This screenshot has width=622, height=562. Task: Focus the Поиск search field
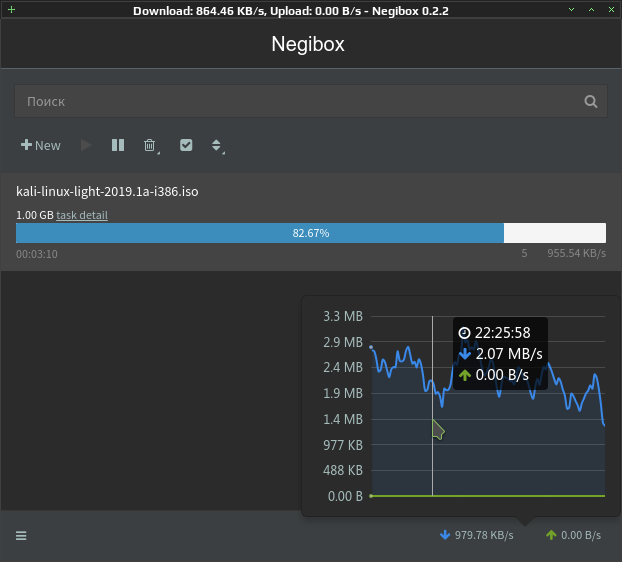coord(311,101)
